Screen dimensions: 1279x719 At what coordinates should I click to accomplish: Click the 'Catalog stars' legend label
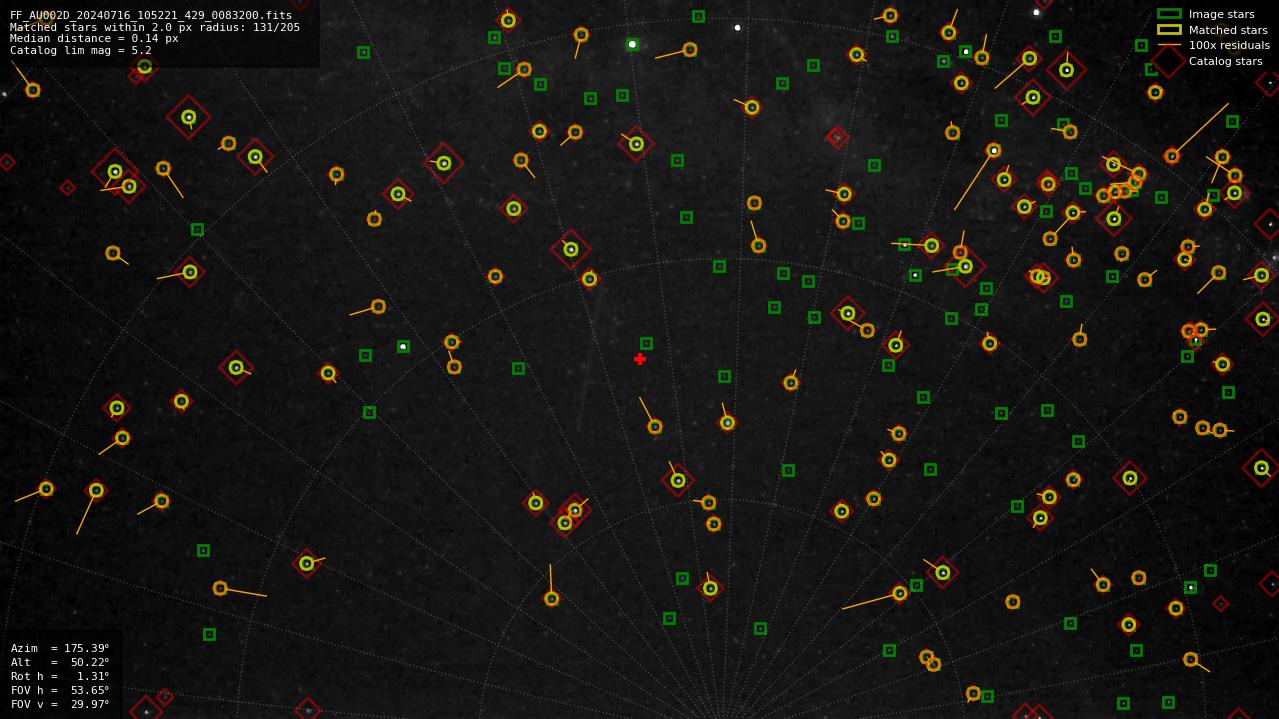coord(1225,61)
